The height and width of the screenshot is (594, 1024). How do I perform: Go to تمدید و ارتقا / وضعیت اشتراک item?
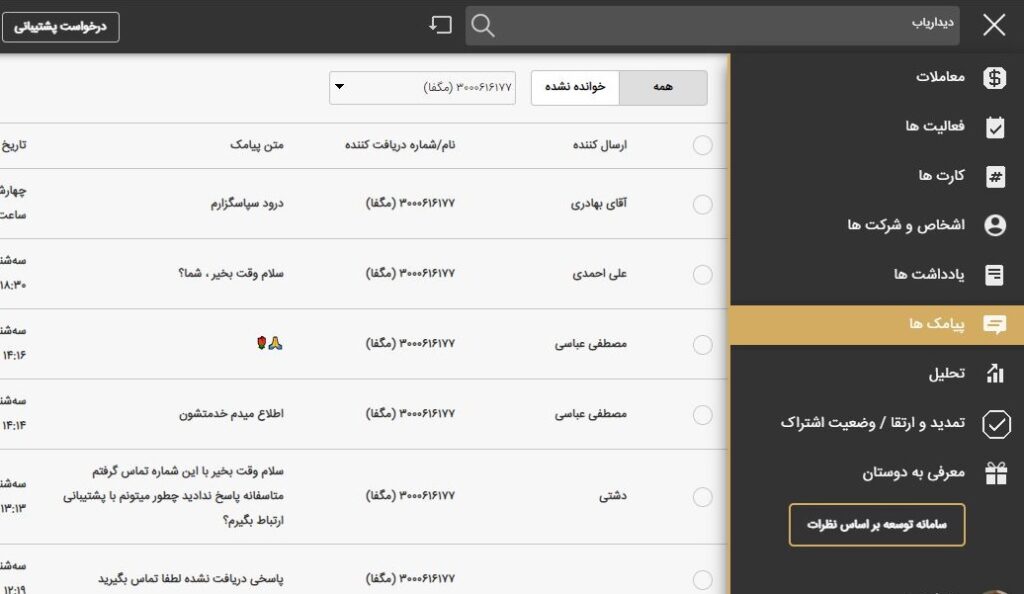point(872,423)
